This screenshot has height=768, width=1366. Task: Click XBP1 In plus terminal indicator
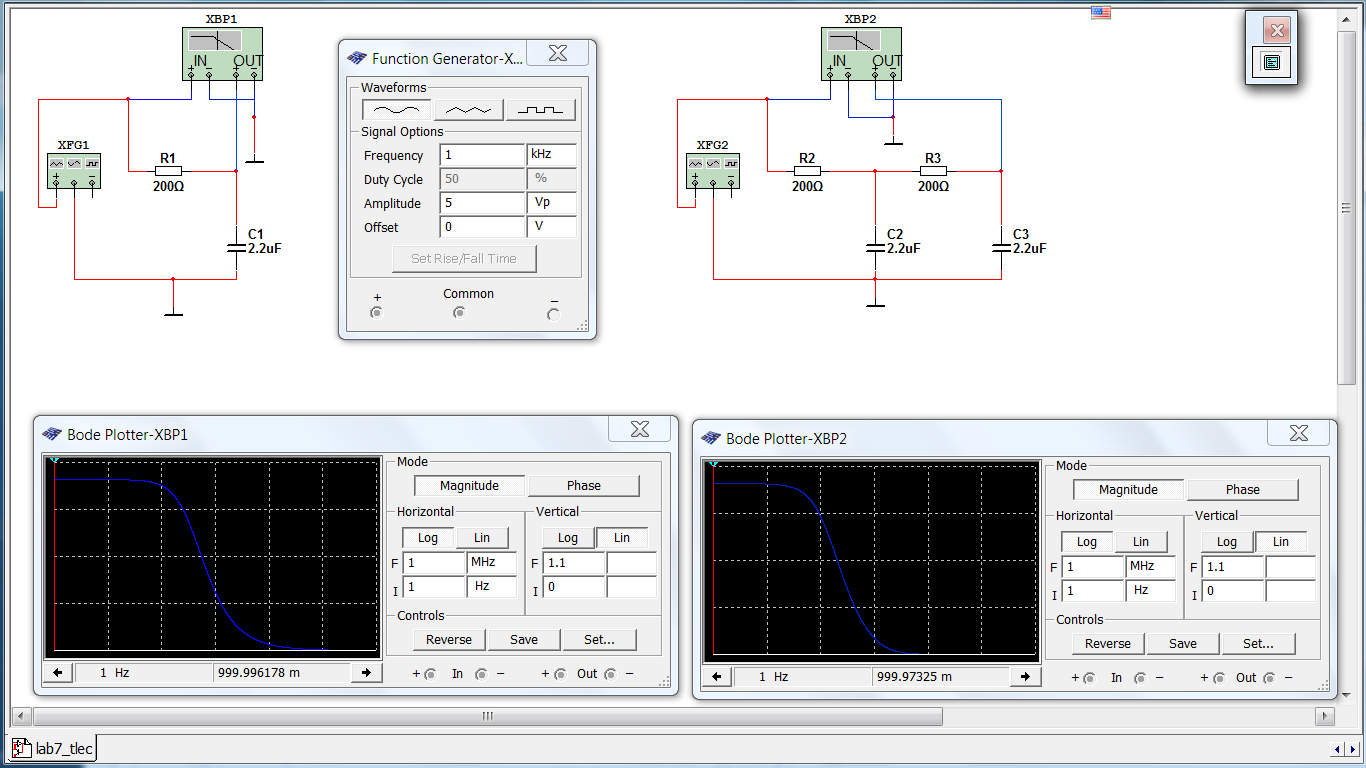point(430,674)
